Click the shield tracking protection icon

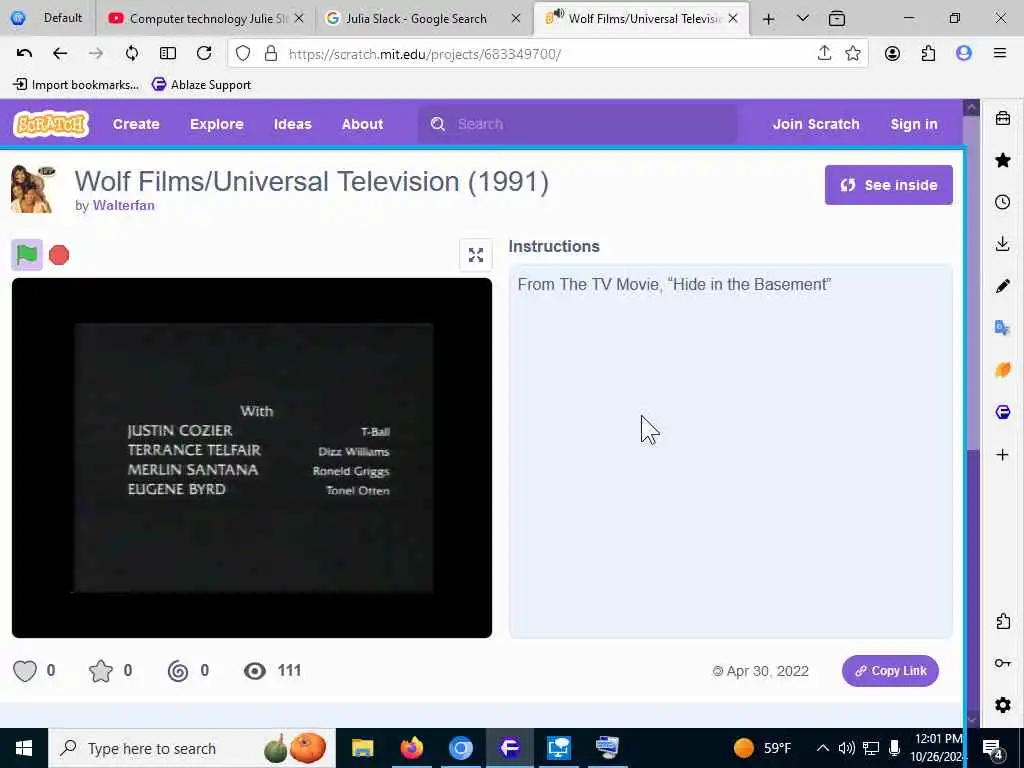pos(243,54)
